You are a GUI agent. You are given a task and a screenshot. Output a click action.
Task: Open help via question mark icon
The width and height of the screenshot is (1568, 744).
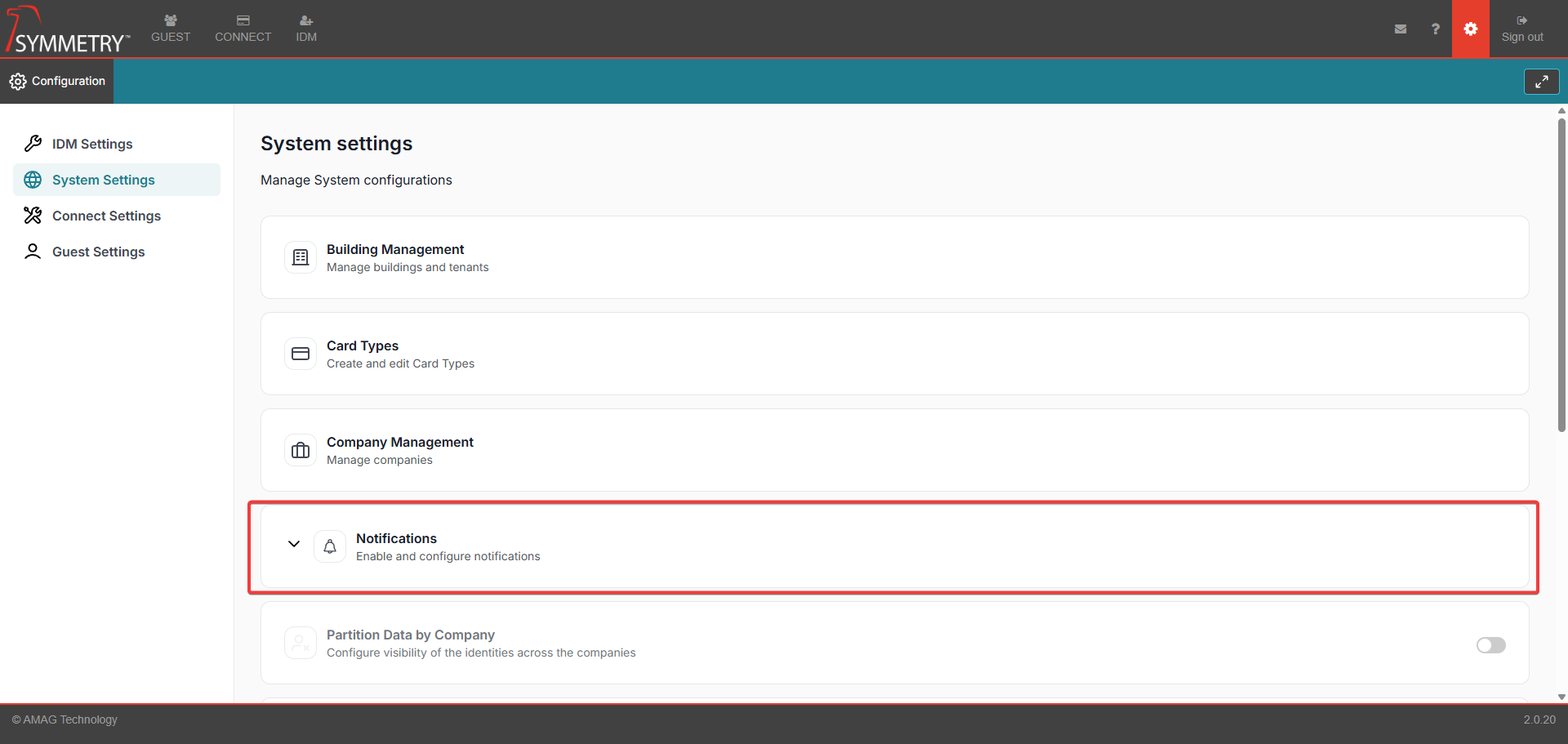point(1435,29)
